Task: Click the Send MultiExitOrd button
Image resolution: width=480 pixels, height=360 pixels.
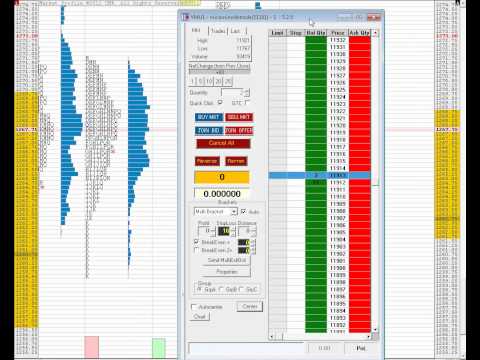Action: click(227, 260)
